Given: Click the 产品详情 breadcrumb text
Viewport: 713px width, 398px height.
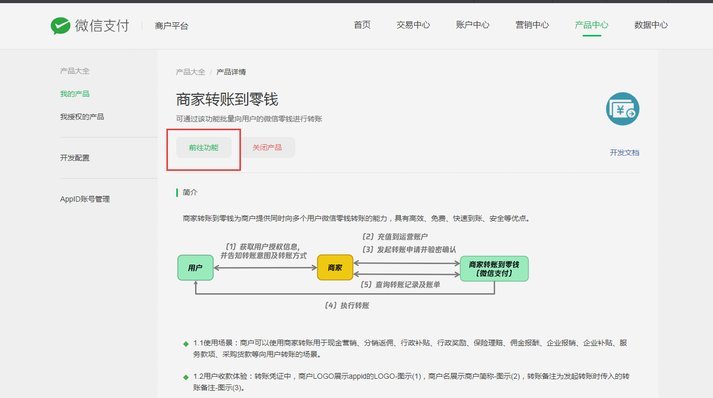Looking at the screenshot, I should (231, 72).
